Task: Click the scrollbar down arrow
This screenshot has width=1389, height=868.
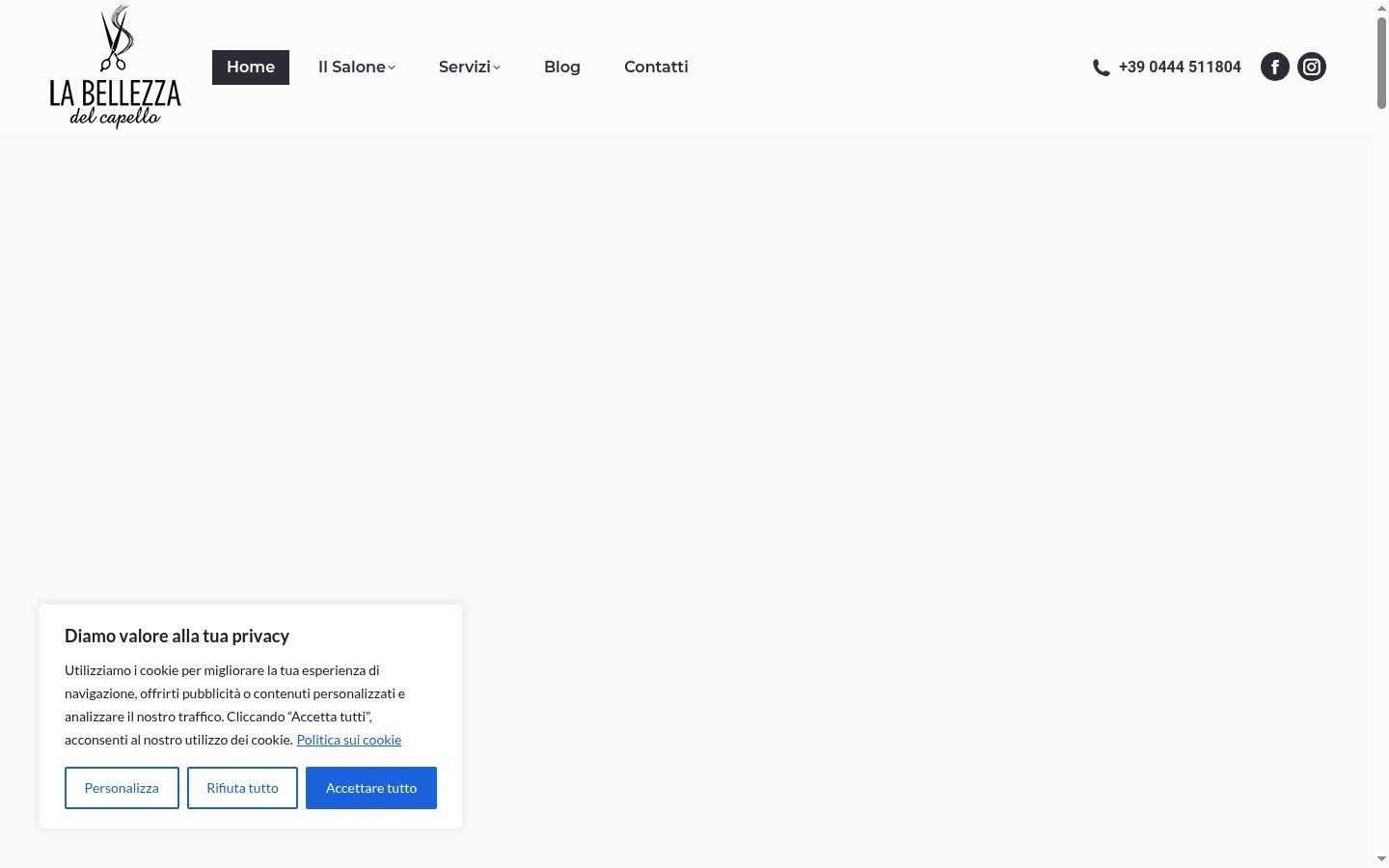Action: [x=1381, y=859]
